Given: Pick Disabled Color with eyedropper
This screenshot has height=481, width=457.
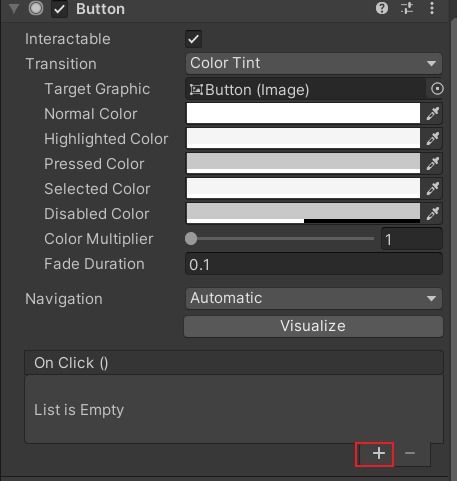Looking at the screenshot, I should [433, 214].
